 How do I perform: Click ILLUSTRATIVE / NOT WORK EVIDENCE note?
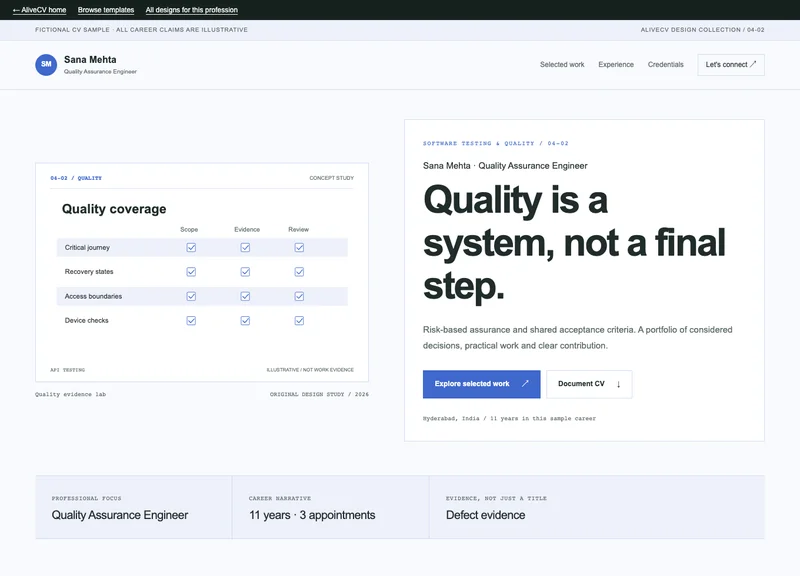(x=310, y=370)
